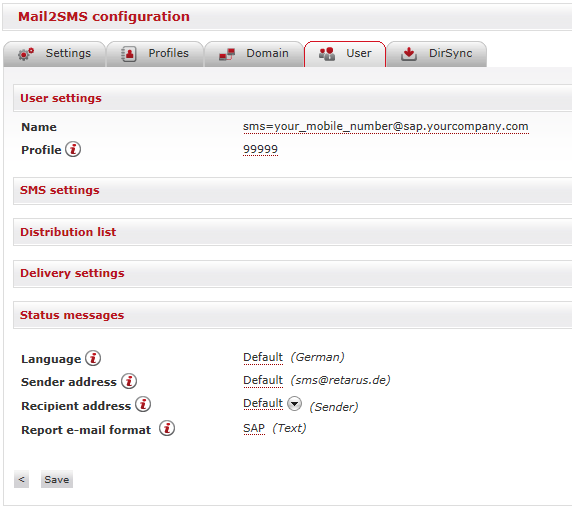Image resolution: width=572 pixels, height=511 pixels.
Task: Click info icon next to Recipient address
Action: [143, 404]
